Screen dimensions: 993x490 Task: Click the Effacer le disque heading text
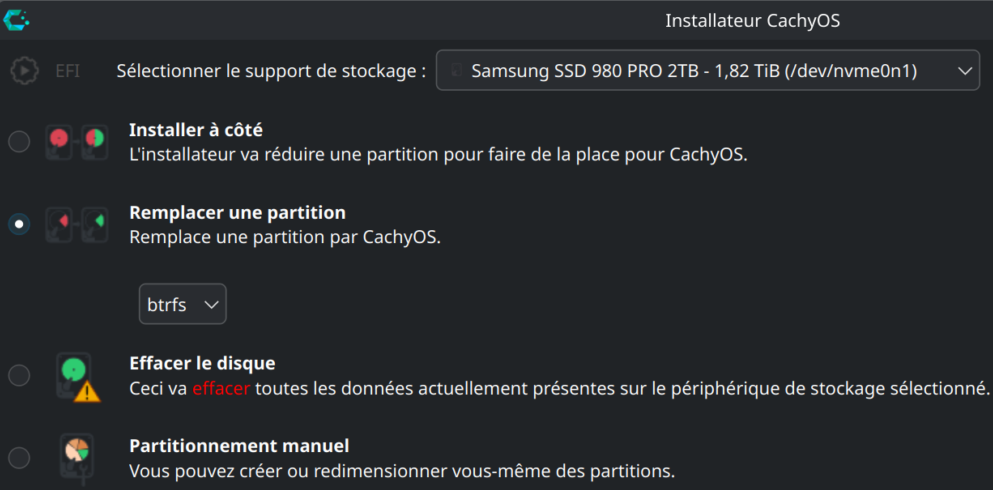tap(202, 363)
